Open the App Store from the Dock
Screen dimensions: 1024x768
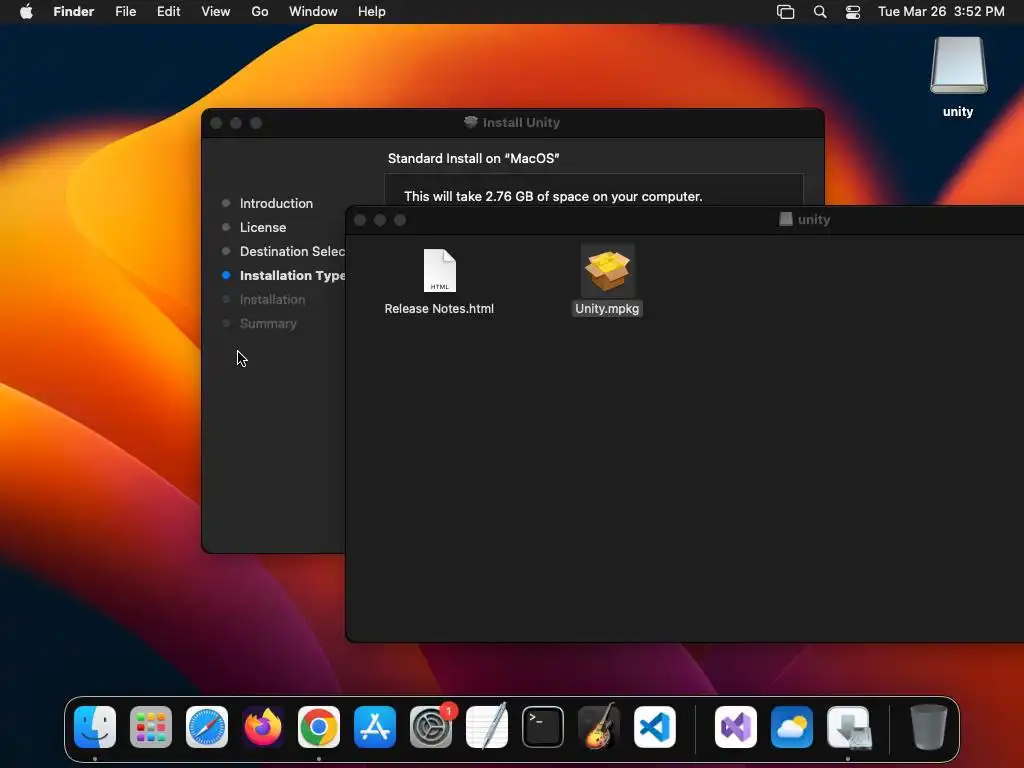pyautogui.click(x=375, y=727)
